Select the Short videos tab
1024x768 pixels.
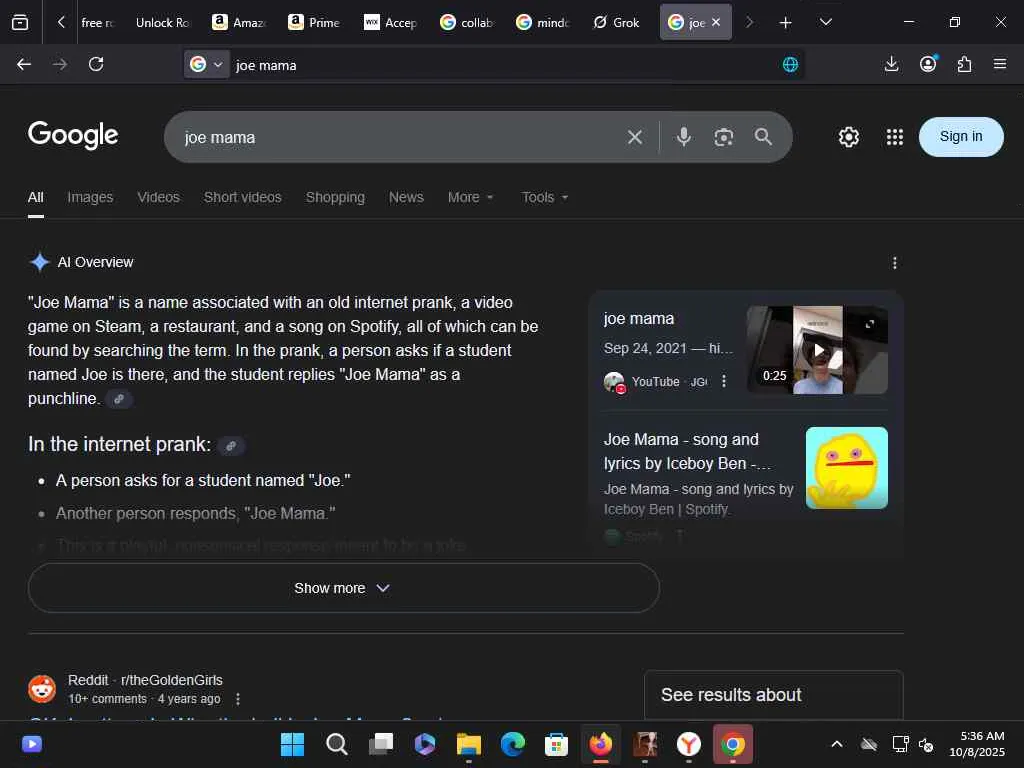tap(243, 197)
